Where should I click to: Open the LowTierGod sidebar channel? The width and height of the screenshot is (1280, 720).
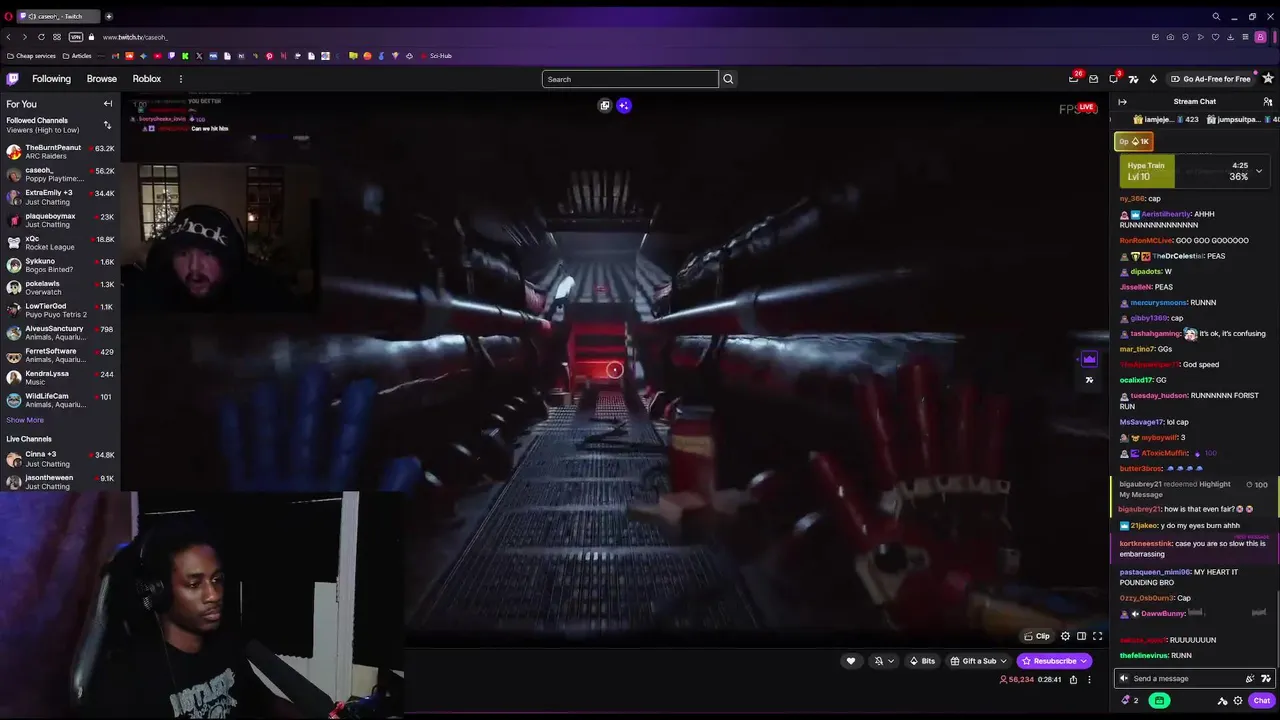pos(60,310)
